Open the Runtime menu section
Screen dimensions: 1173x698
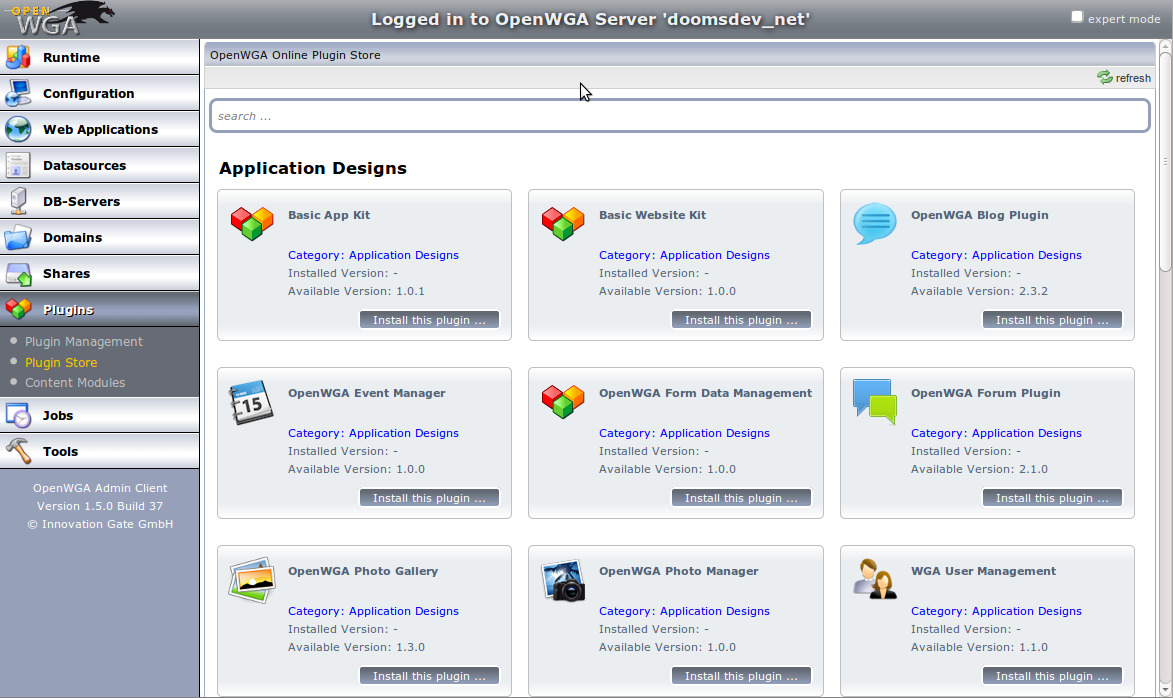coord(99,58)
